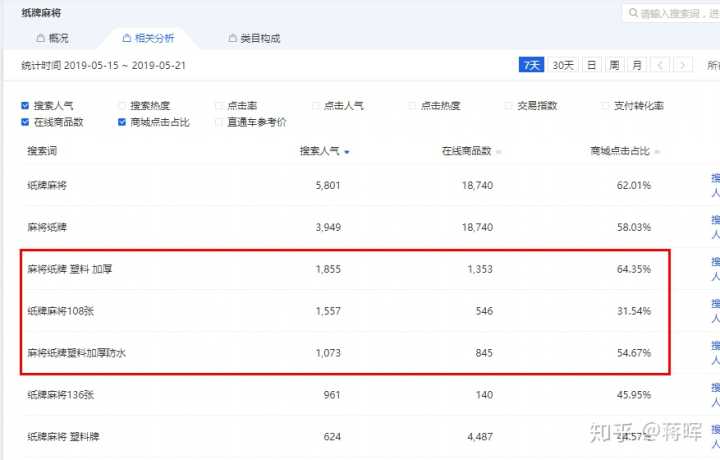Enable the 直通车参考价 checkbox
This screenshot has height=460, width=720.
[x=219, y=122]
